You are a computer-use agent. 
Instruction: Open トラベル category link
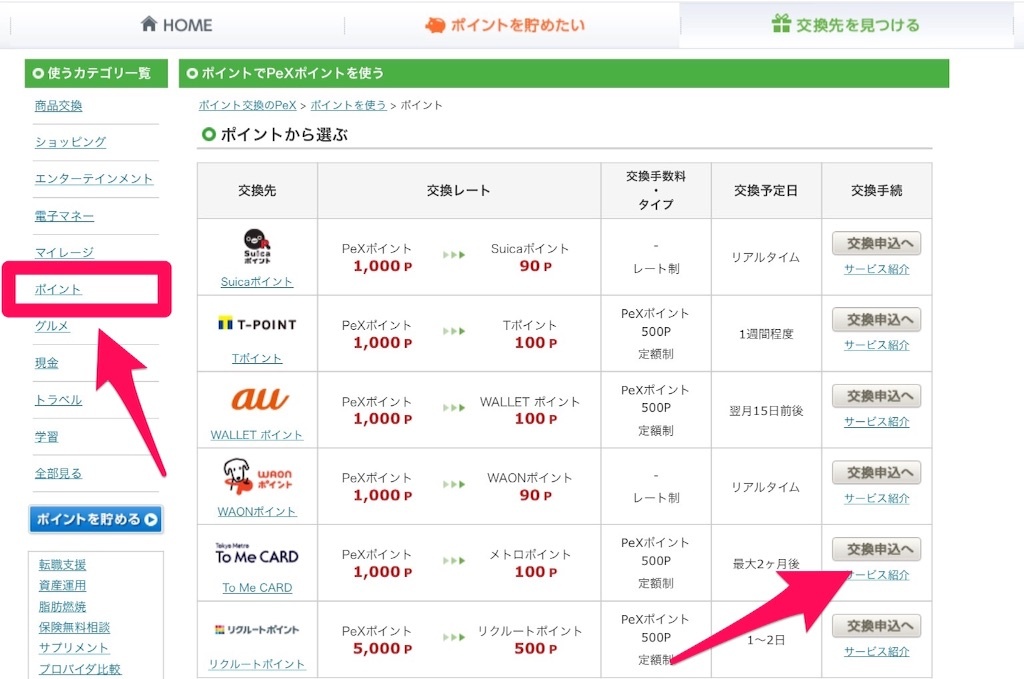tap(58, 400)
